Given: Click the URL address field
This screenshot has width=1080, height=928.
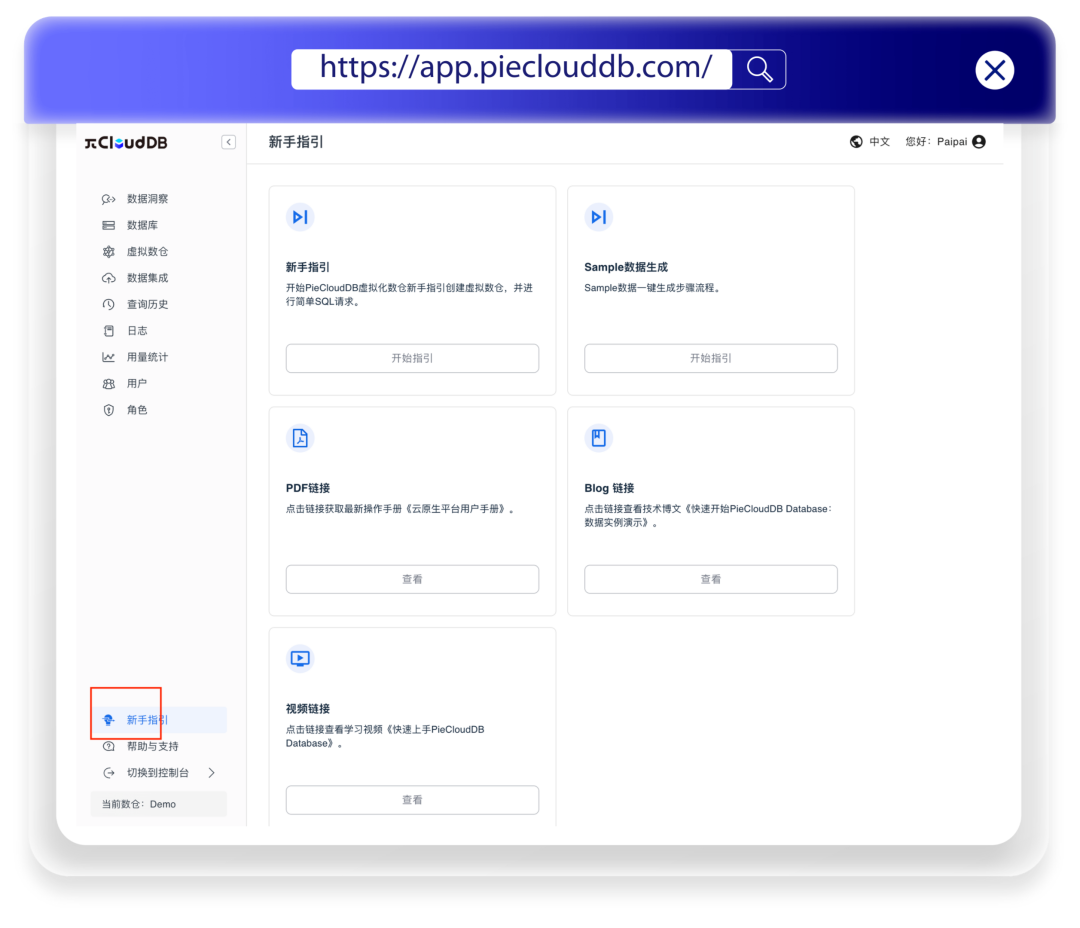Looking at the screenshot, I should pyautogui.click(x=512, y=69).
